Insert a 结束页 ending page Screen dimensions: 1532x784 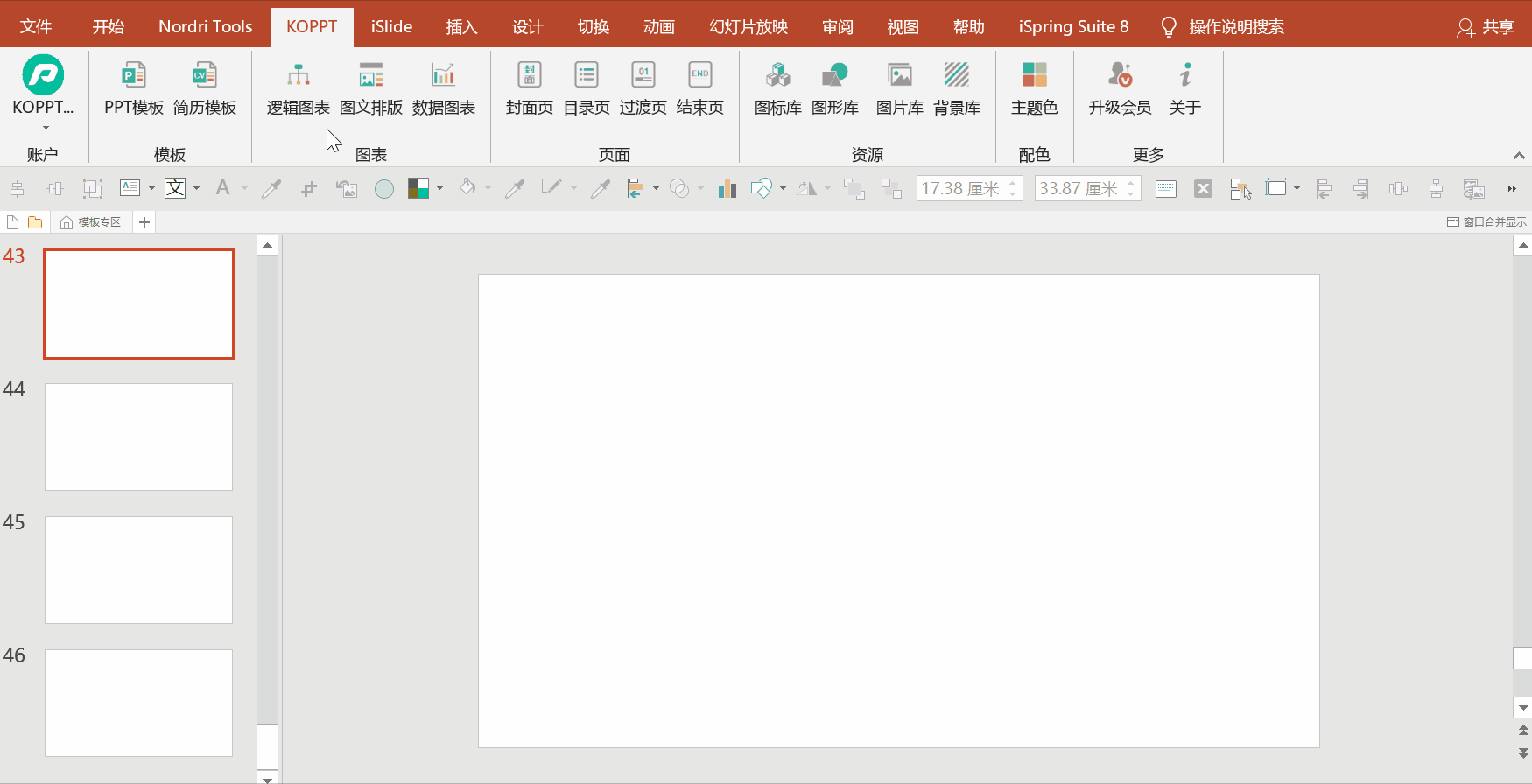coord(699,87)
